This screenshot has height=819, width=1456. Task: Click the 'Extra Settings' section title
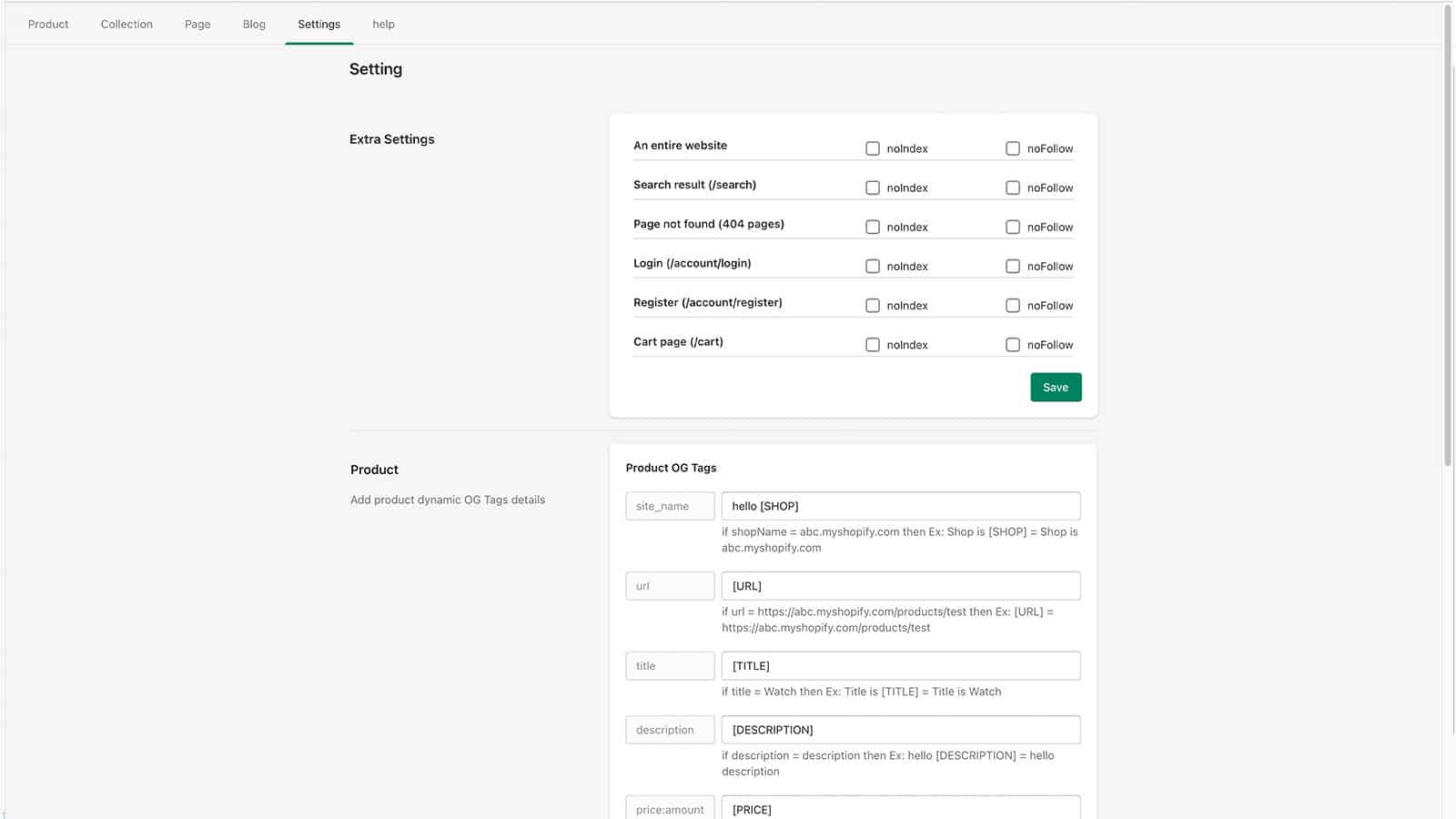pyautogui.click(x=392, y=139)
